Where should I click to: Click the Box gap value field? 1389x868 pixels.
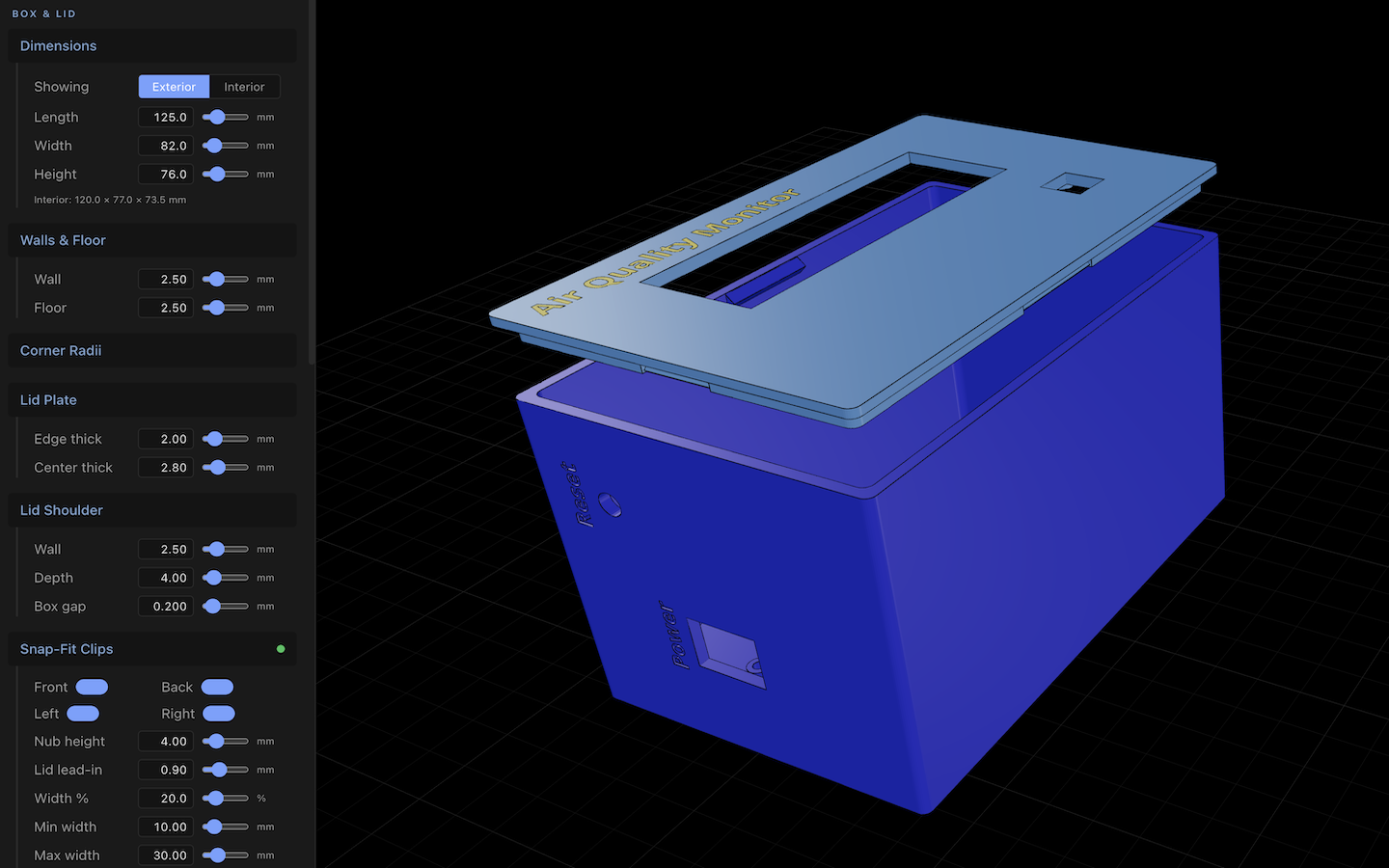(166, 607)
